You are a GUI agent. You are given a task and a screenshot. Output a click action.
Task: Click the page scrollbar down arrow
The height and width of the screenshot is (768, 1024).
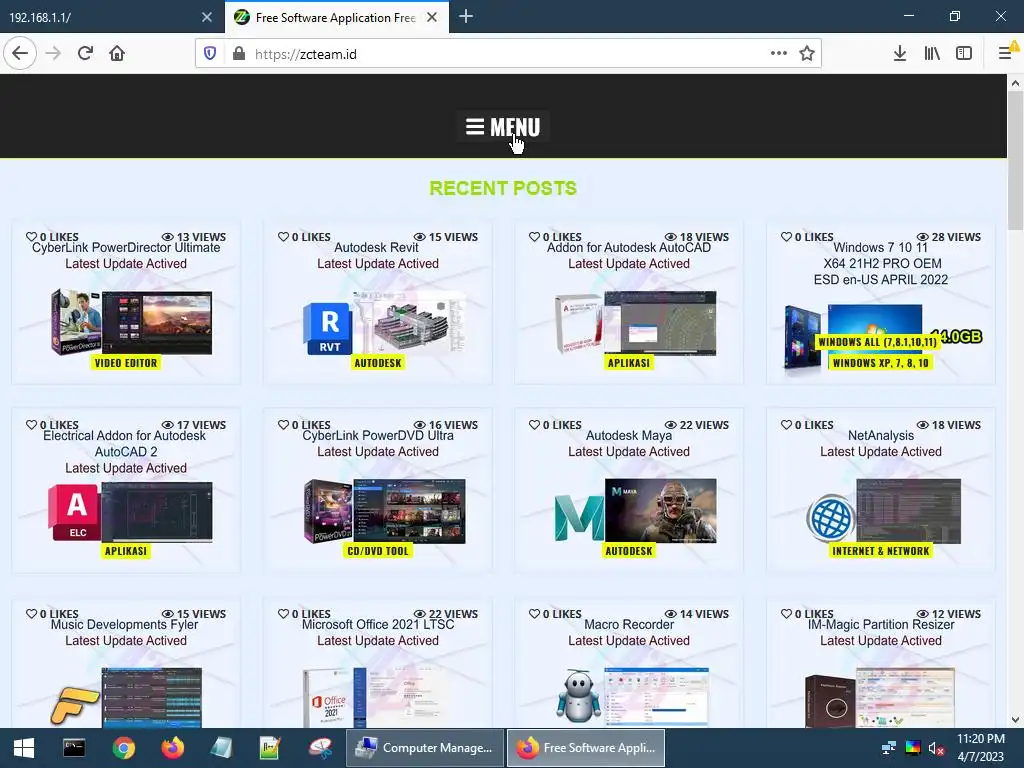coord(1015,720)
